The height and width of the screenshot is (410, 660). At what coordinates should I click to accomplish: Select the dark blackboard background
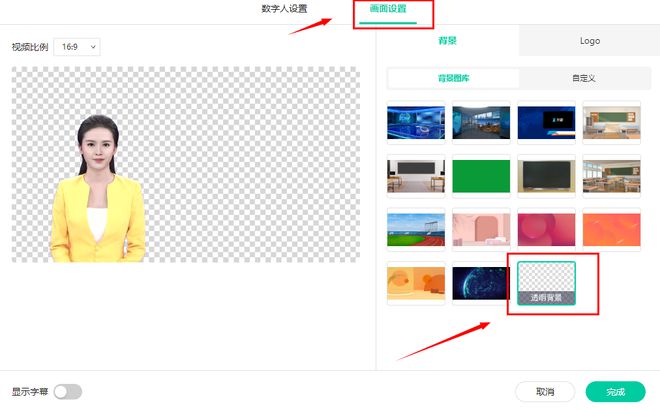(546, 175)
